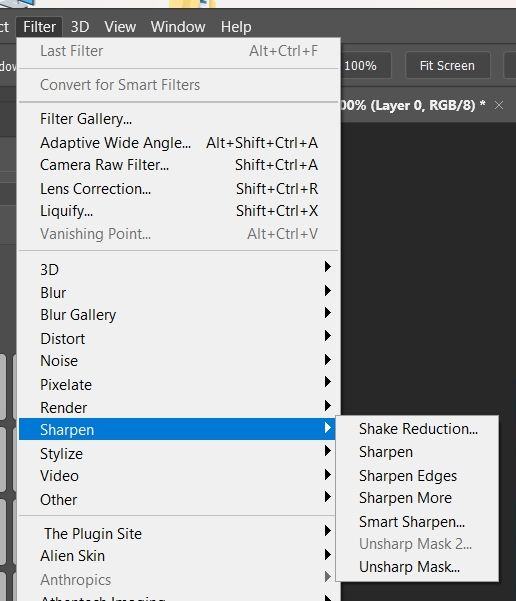
Task: Open Unsharp Mask... dialog
Action: point(417,567)
